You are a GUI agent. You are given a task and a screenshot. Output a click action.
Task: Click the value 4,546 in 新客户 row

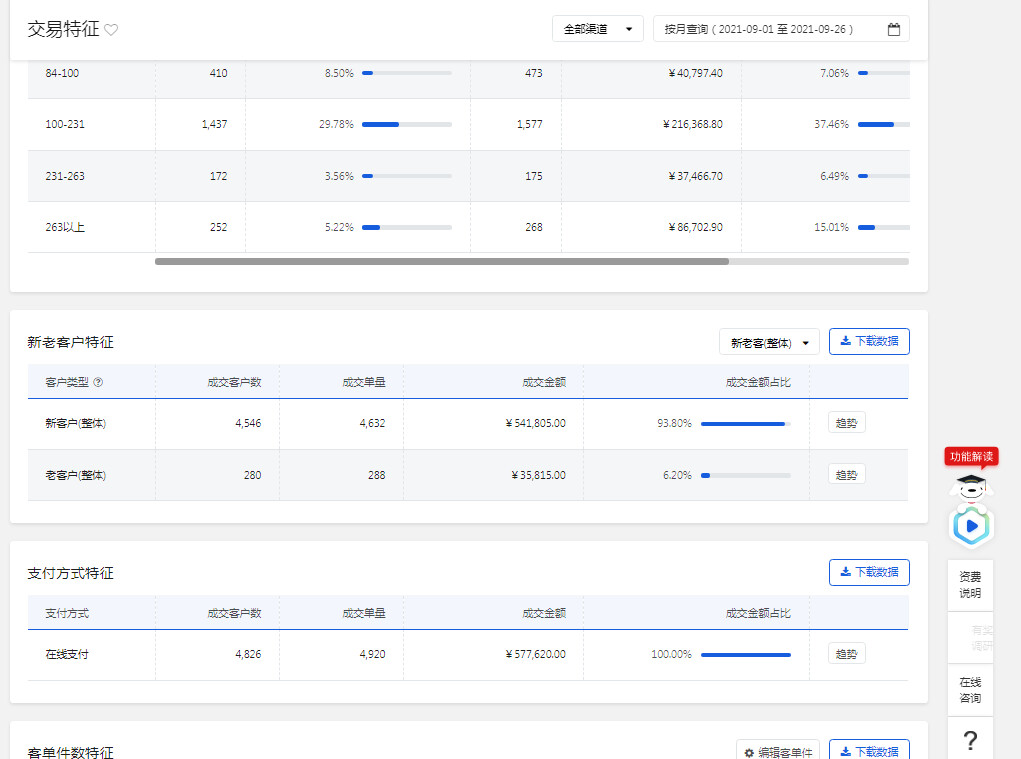pyautogui.click(x=248, y=423)
